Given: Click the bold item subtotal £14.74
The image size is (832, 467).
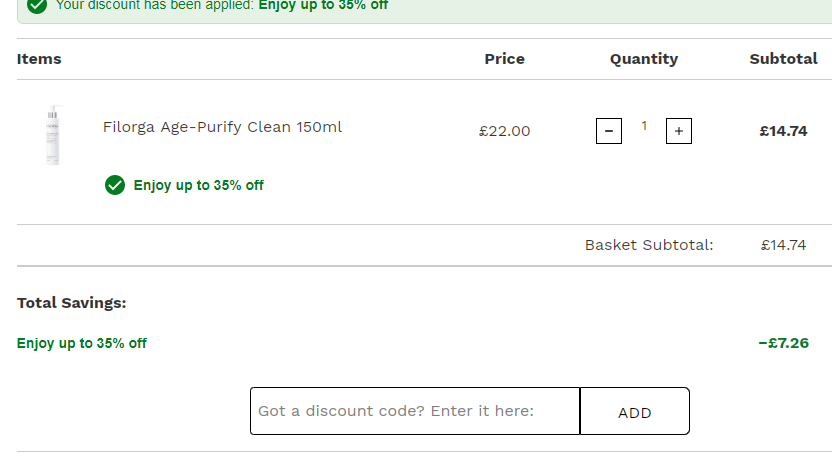Looking at the screenshot, I should point(783,131).
